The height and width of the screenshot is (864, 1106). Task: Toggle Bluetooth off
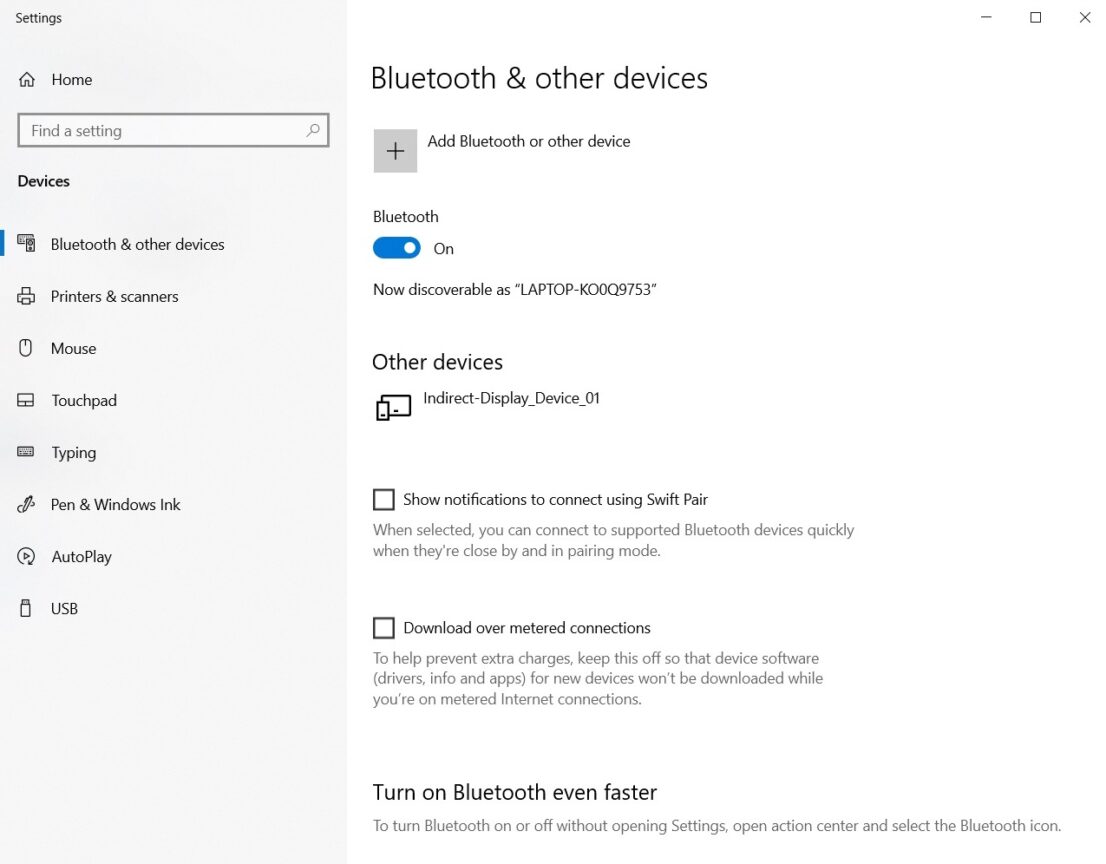click(x=396, y=248)
